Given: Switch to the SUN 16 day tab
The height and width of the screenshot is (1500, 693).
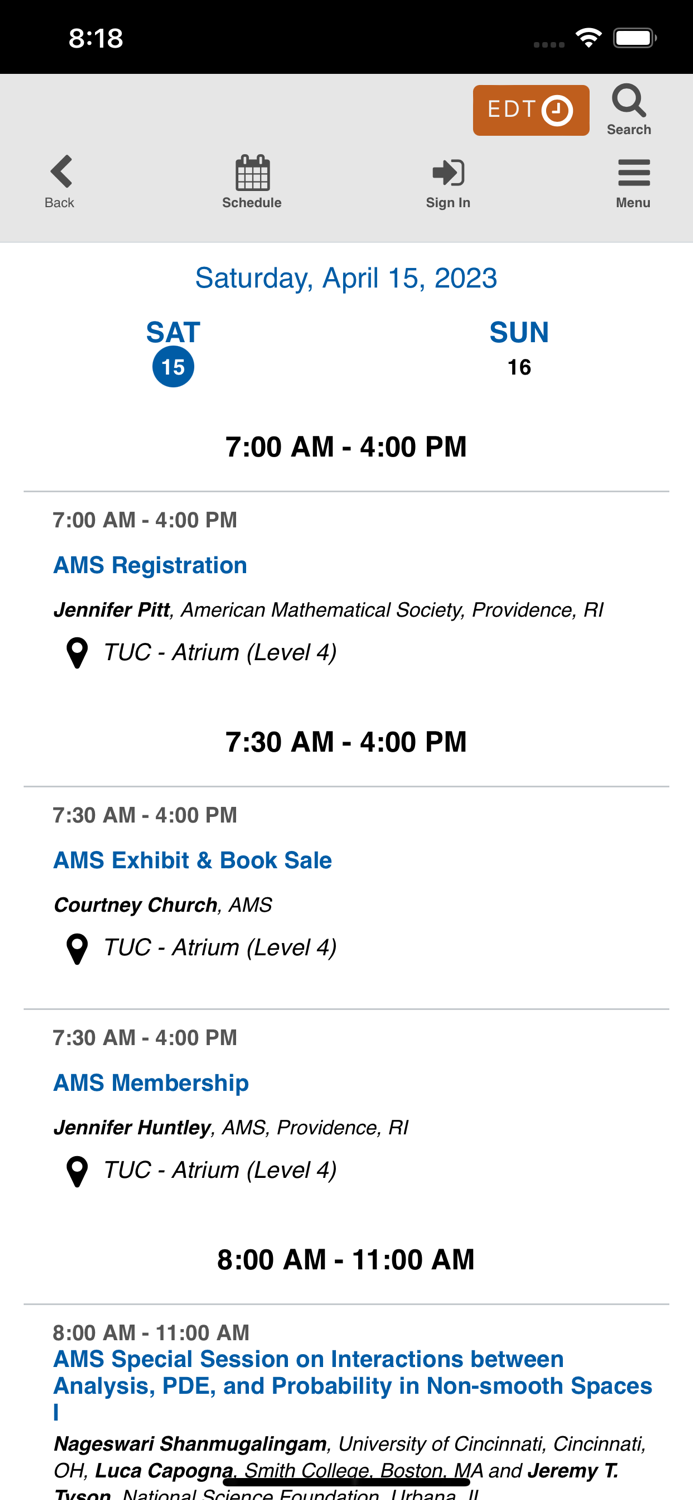Looking at the screenshot, I should pos(518,348).
